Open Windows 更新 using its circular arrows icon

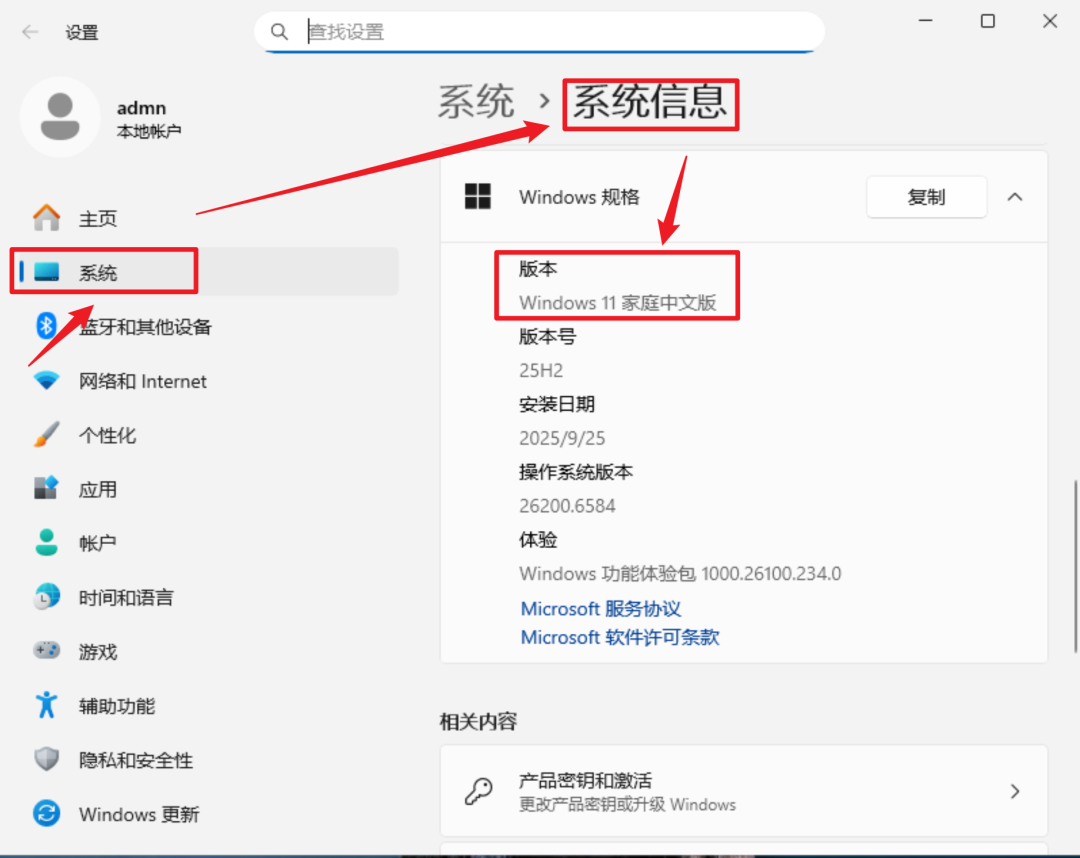(x=47, y=814)
